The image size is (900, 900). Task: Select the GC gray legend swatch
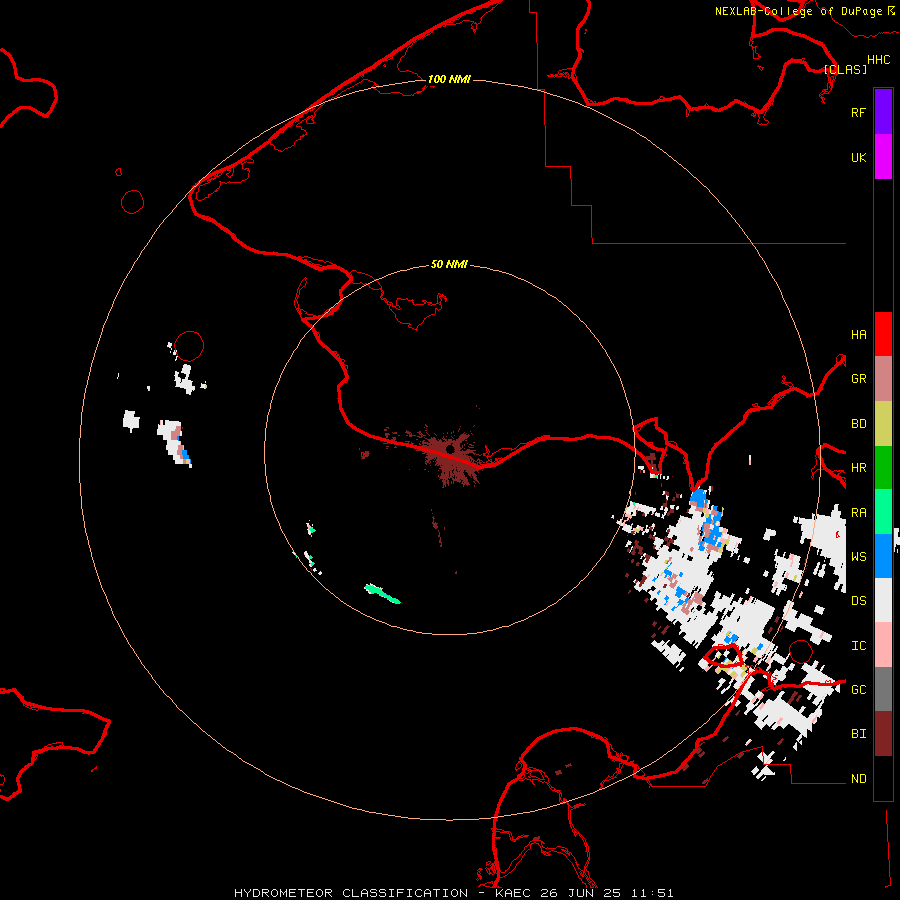point(883,689)
